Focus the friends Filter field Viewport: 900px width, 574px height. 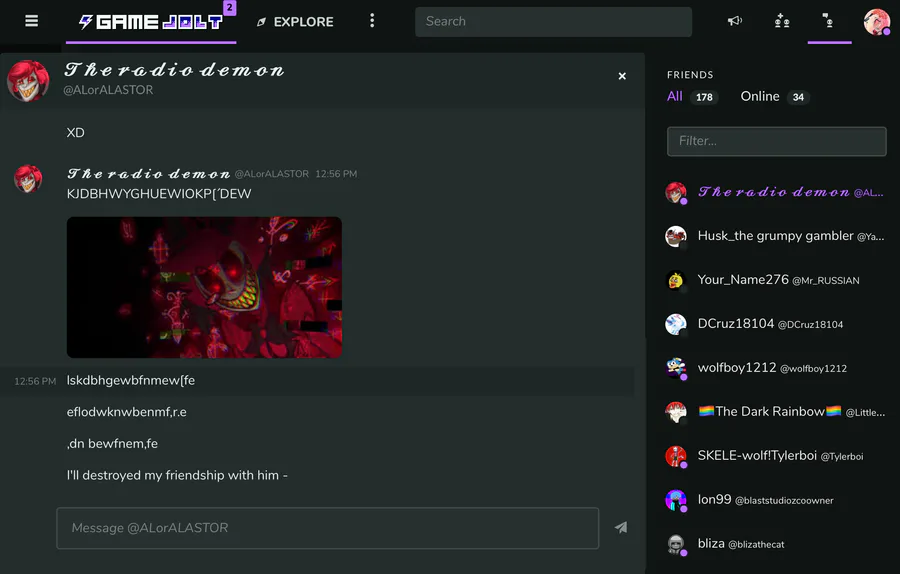[777, 141]
